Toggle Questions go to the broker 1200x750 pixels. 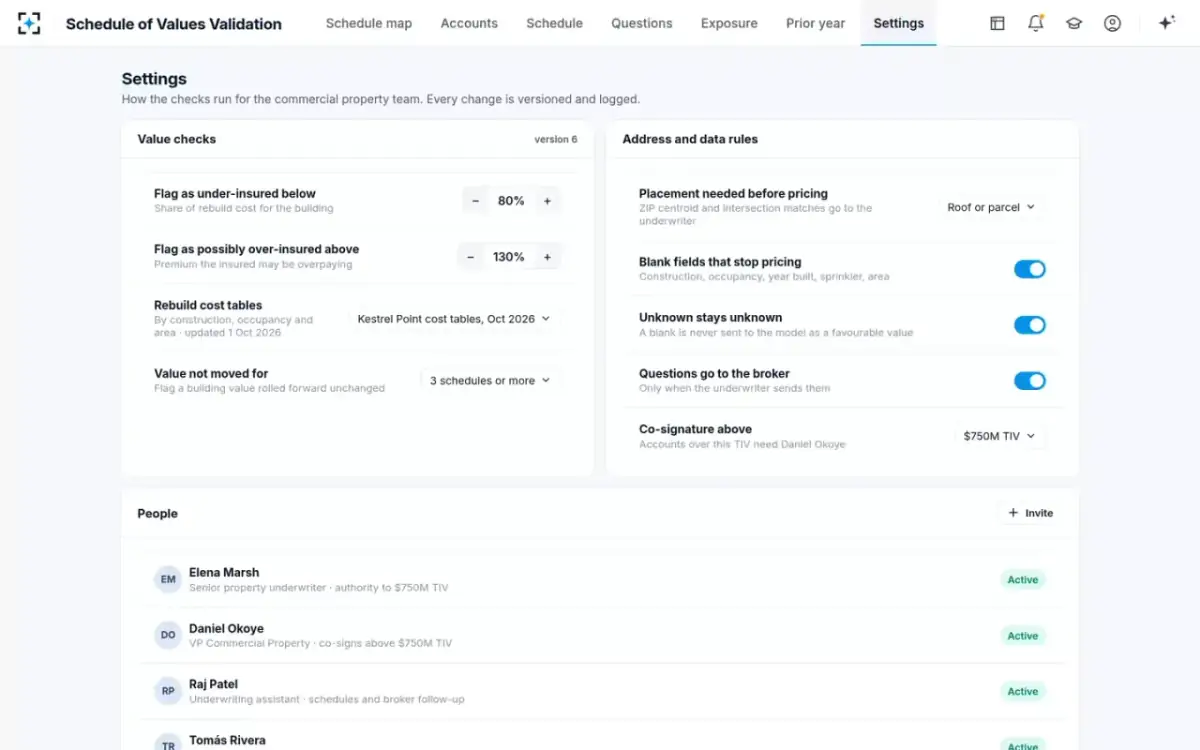coord(1030,381)
